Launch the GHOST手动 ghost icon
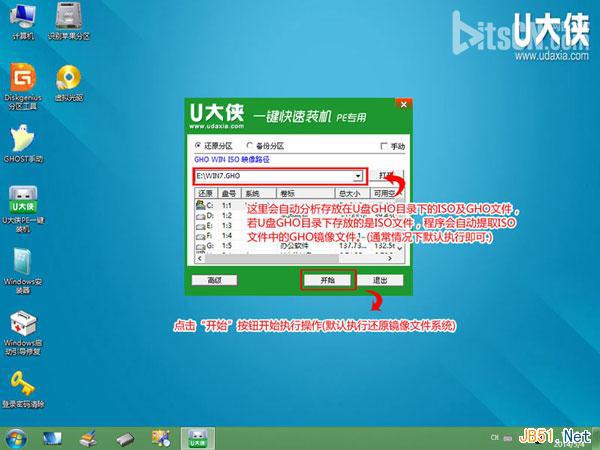600x450 pixels. coord(23,143)
